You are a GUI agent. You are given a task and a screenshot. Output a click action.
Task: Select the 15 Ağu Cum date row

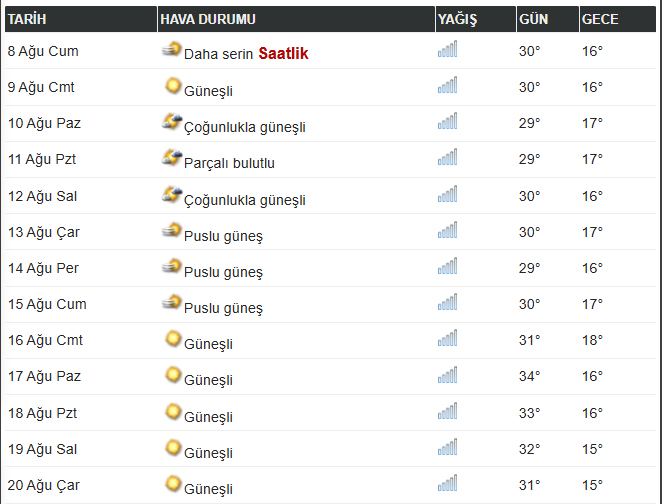(x=331, y=304)
